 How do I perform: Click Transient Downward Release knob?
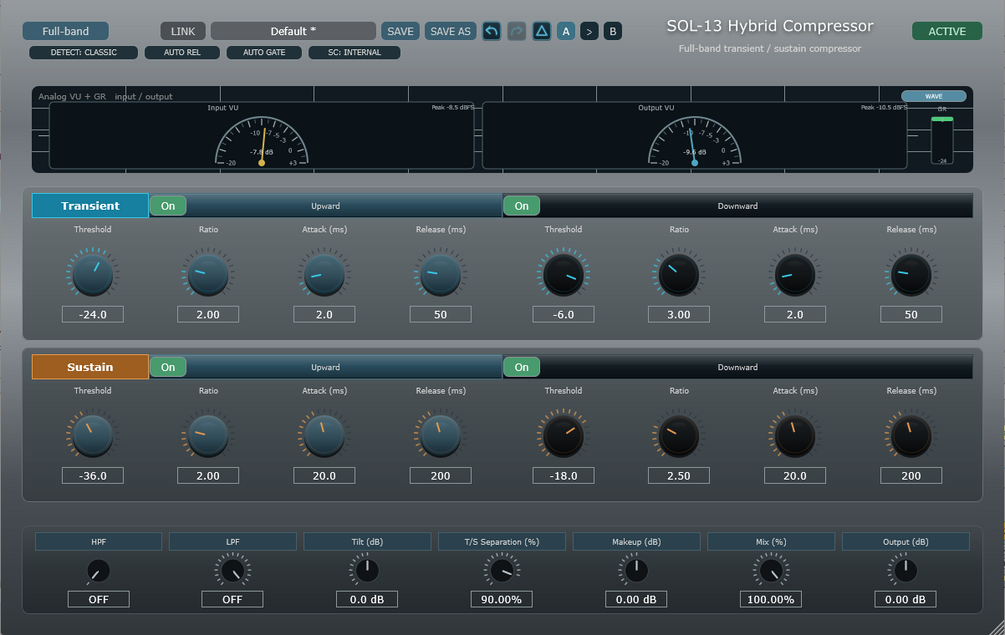point(911,274)
